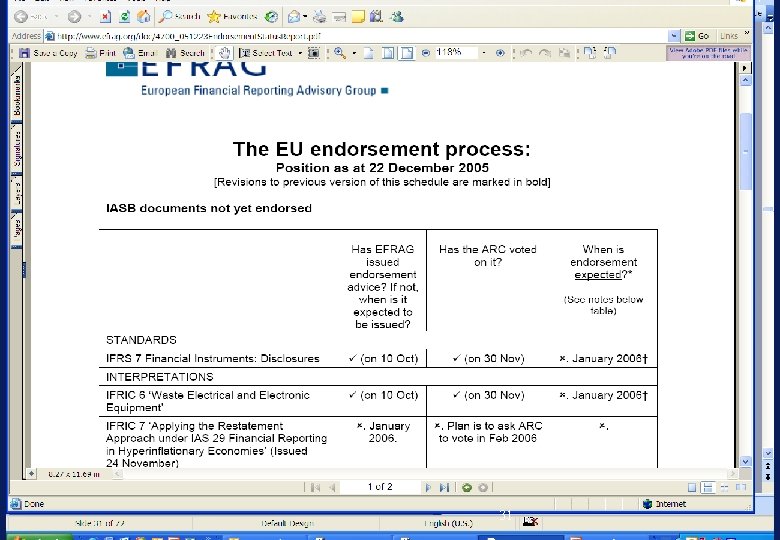Expand the zoom percentage dropdown

click(x=484, y=53)
